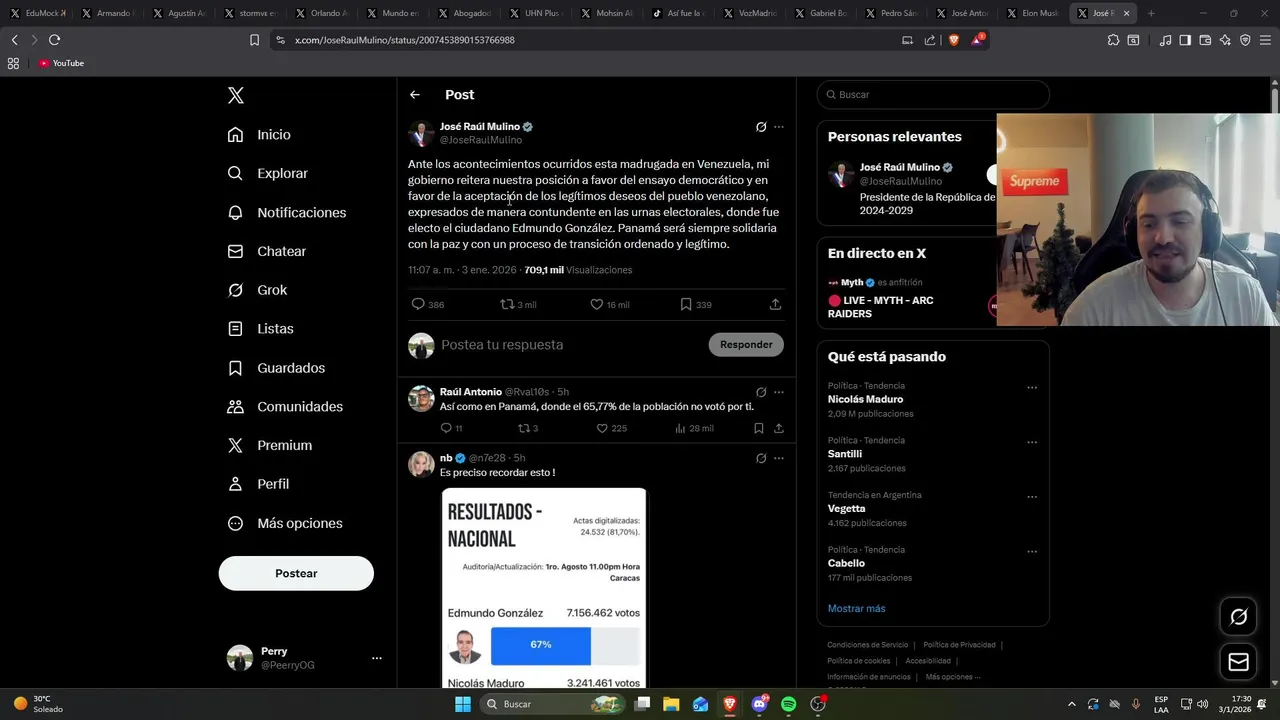
Task: Open options for Vegetta trend
Action: coord(1032,497)
